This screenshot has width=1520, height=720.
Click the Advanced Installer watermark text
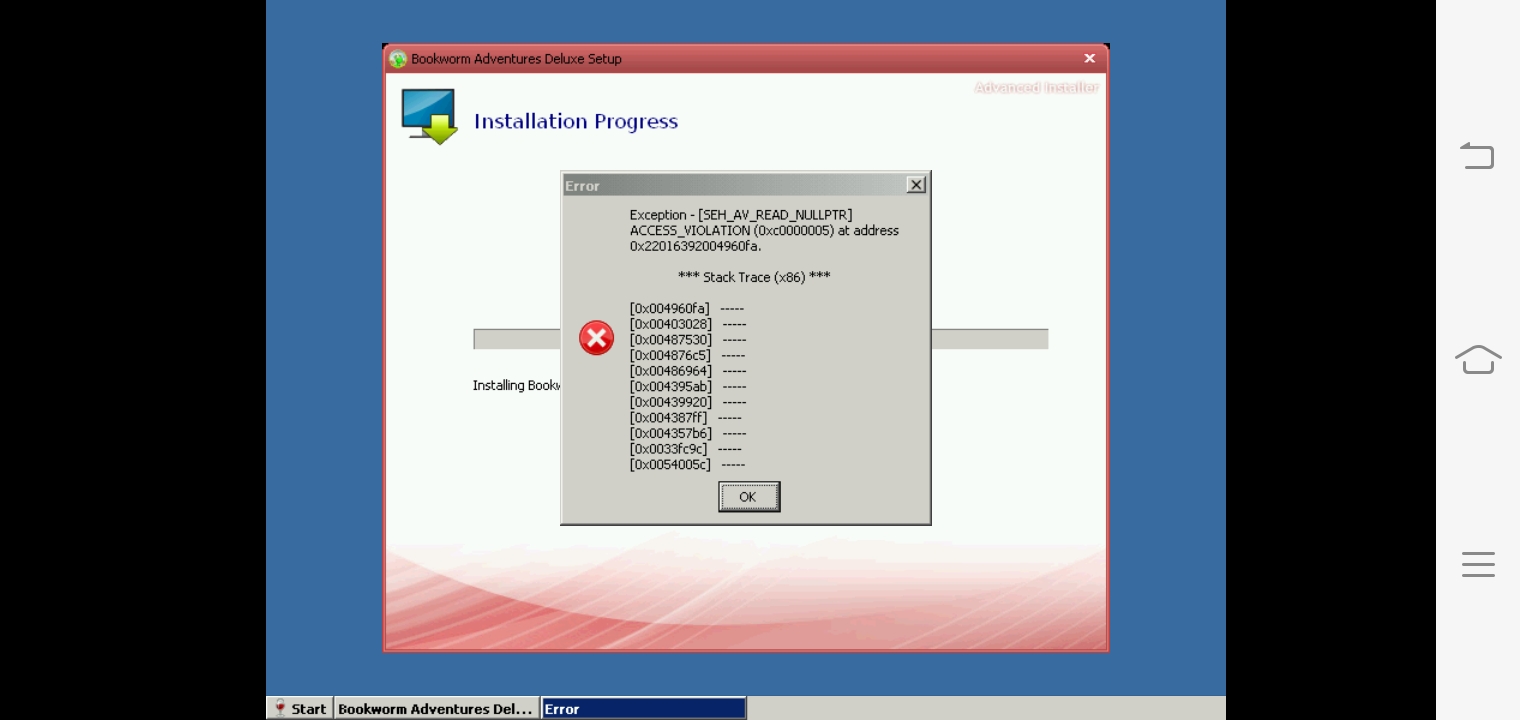pyautogui.click(x=1036, y=88)
